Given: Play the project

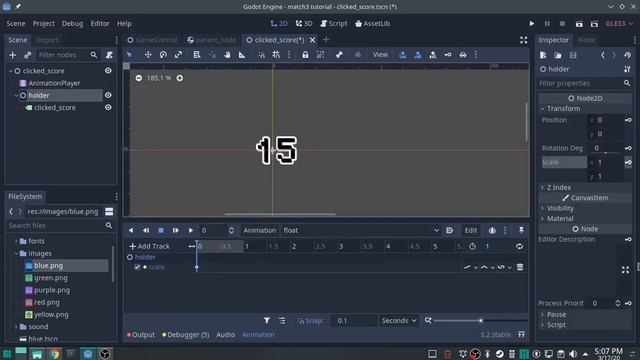Looking at the screenshot, I should [x=531, y=24].
